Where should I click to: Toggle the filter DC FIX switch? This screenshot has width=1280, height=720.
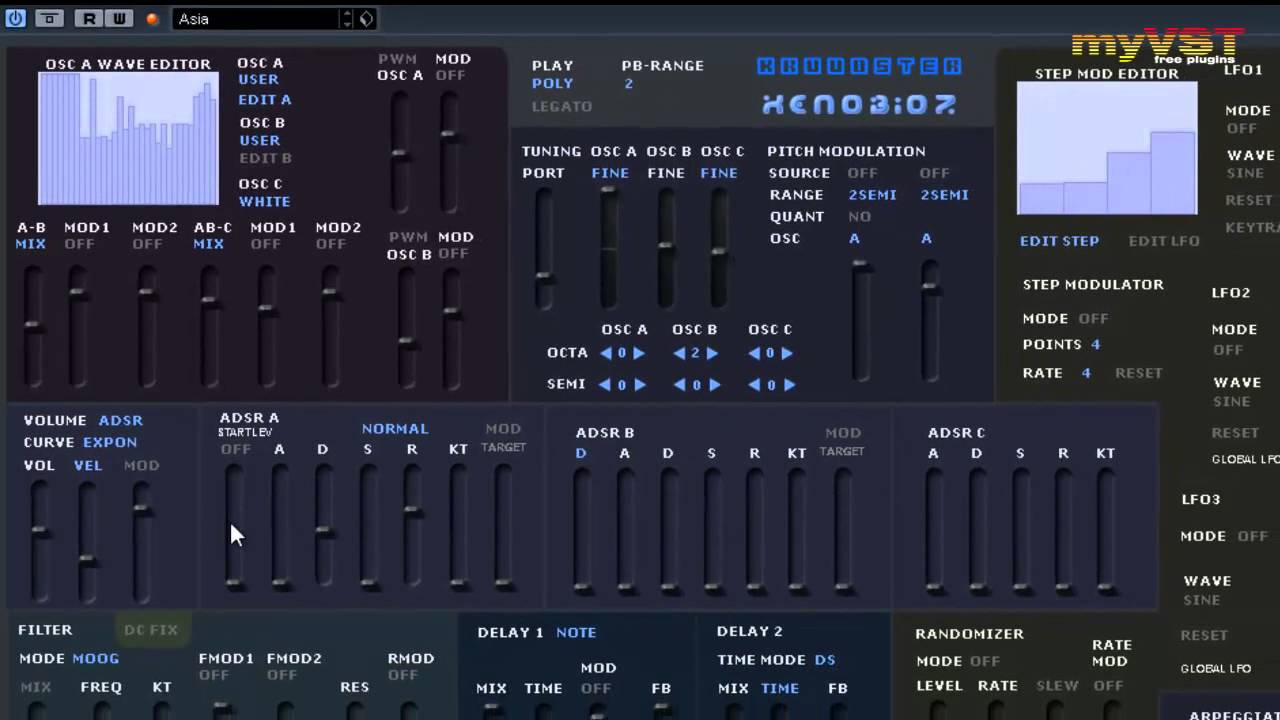tap(151, 630)
